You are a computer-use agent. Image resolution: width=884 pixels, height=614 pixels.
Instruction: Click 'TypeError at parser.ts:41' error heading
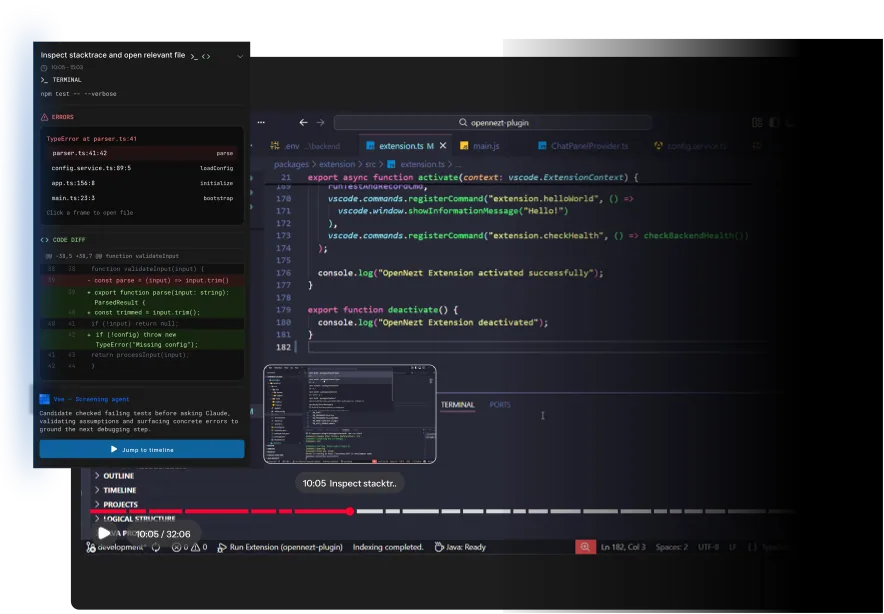(x=91, y=139)
